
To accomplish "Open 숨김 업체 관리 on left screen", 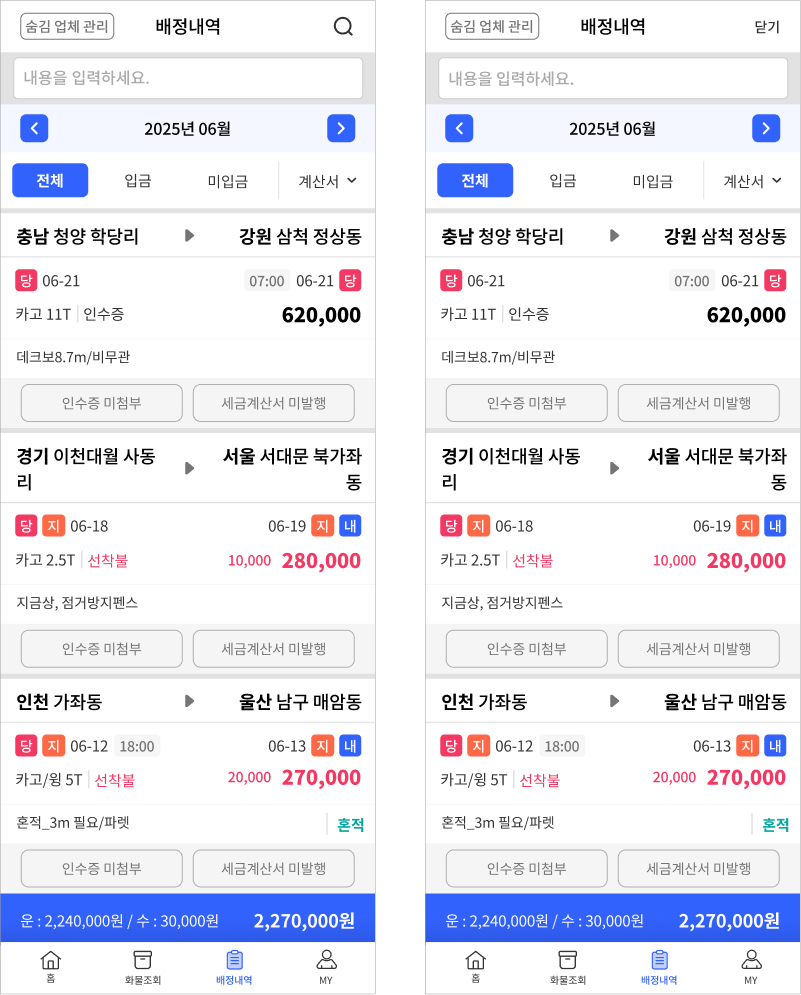I will click(x=67, y=27).
